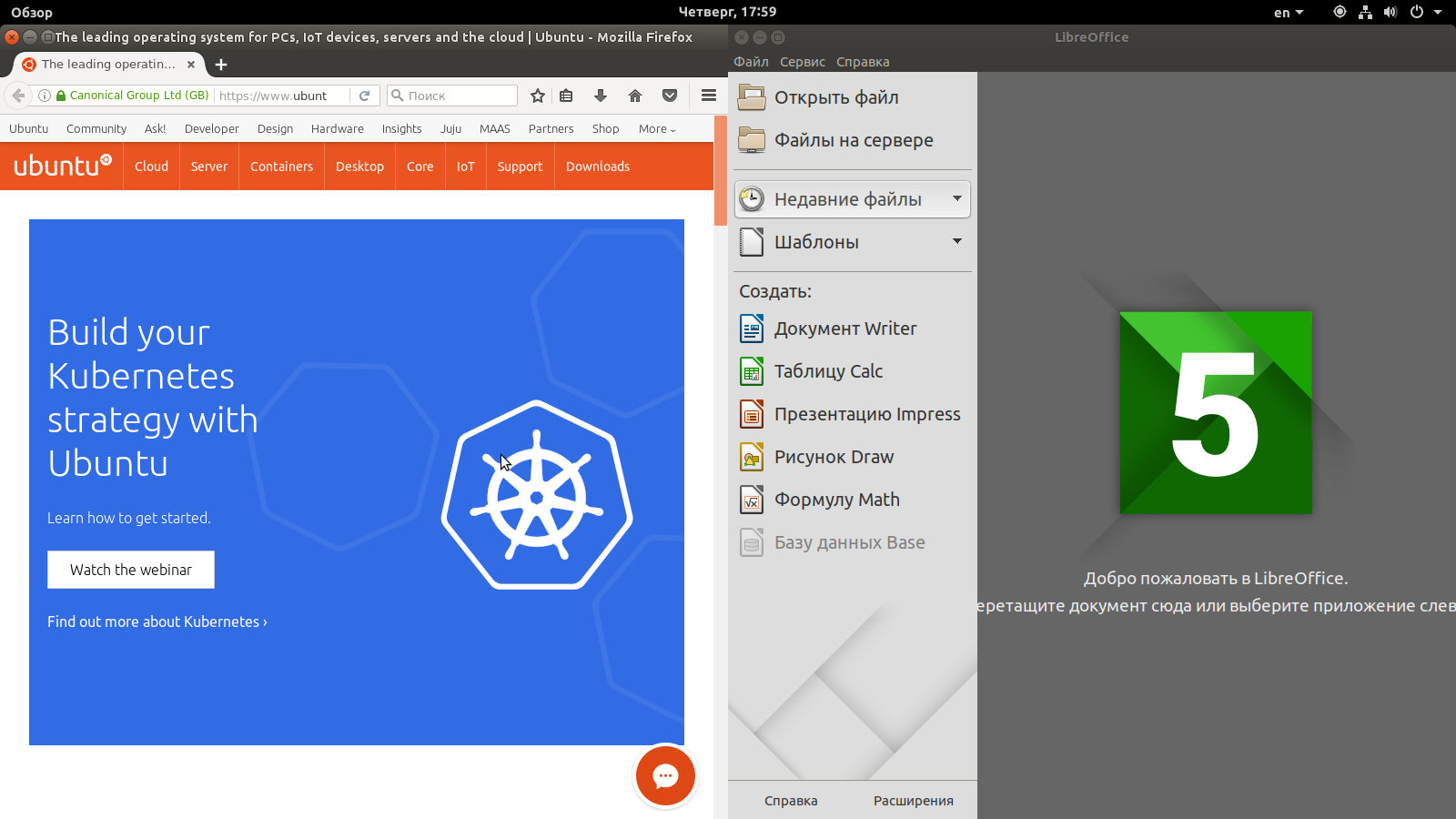Select the Support navigation item

point(520,167)
